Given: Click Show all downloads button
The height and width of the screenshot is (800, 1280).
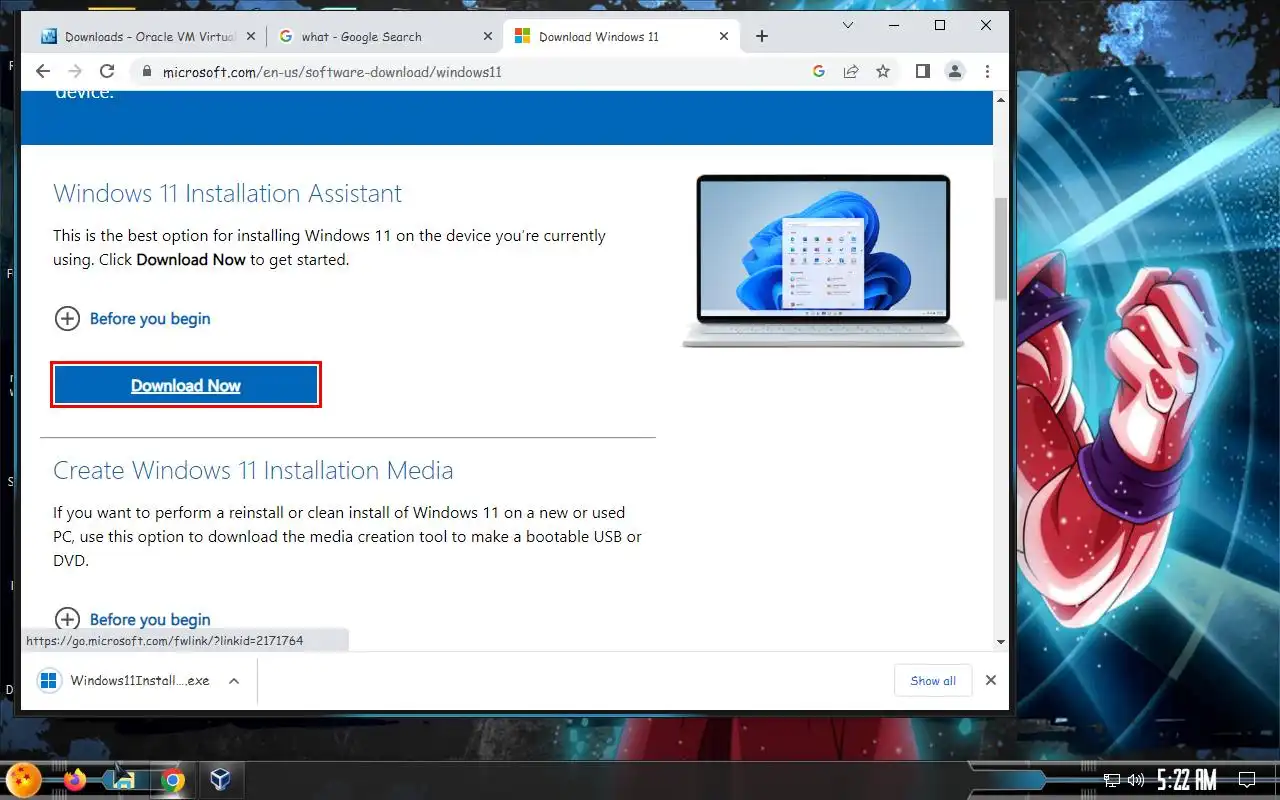Looking at the screenshot, I should point(933,681).
